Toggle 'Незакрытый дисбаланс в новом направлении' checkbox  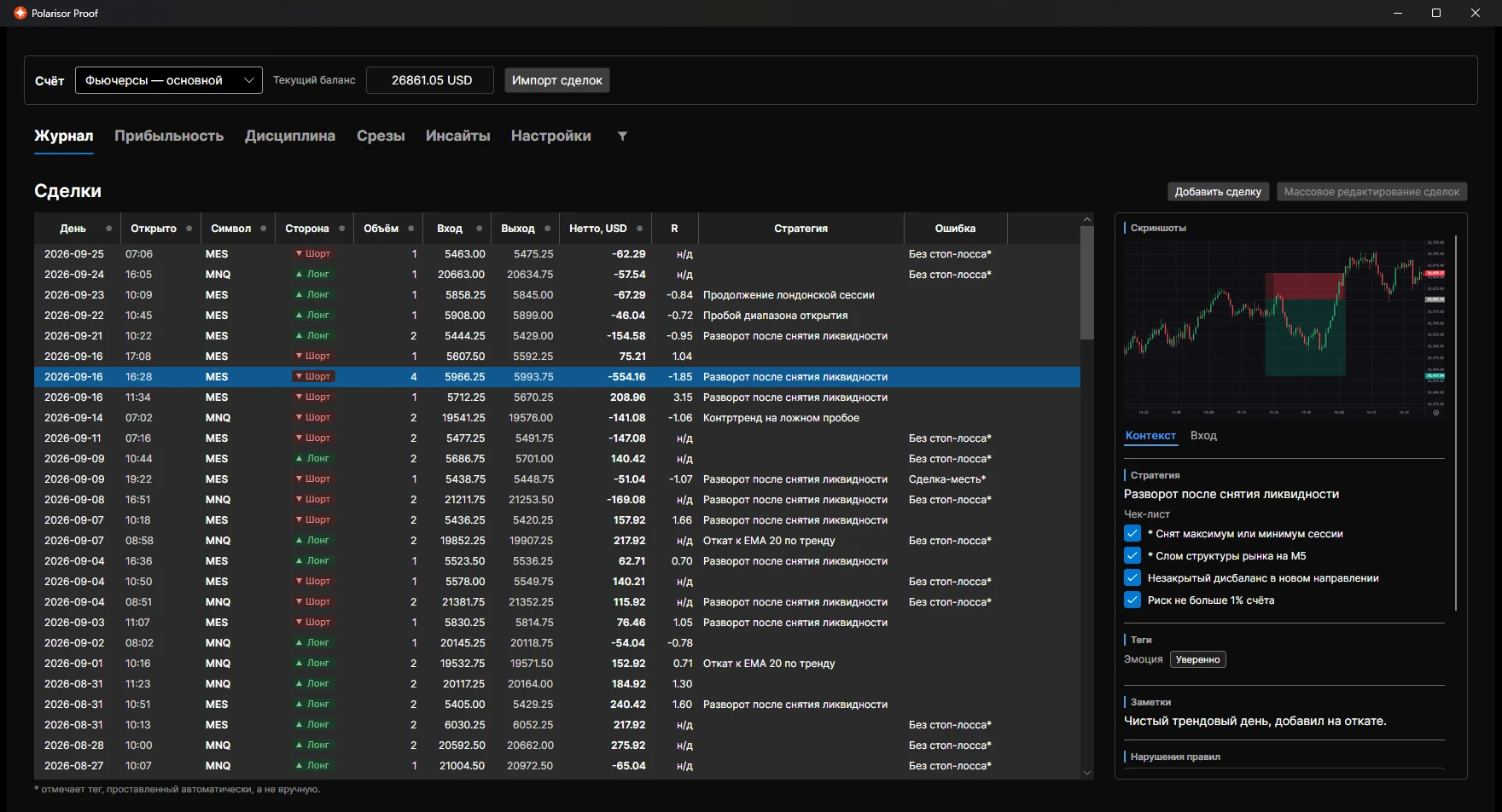pyautogui.click(x=1132, y=578)
